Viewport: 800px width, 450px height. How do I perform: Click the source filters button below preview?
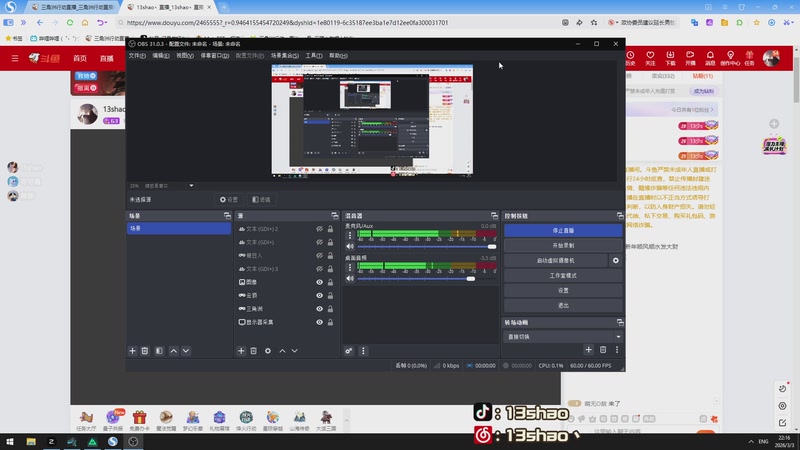pyautogui.click(x=262, y=199)
